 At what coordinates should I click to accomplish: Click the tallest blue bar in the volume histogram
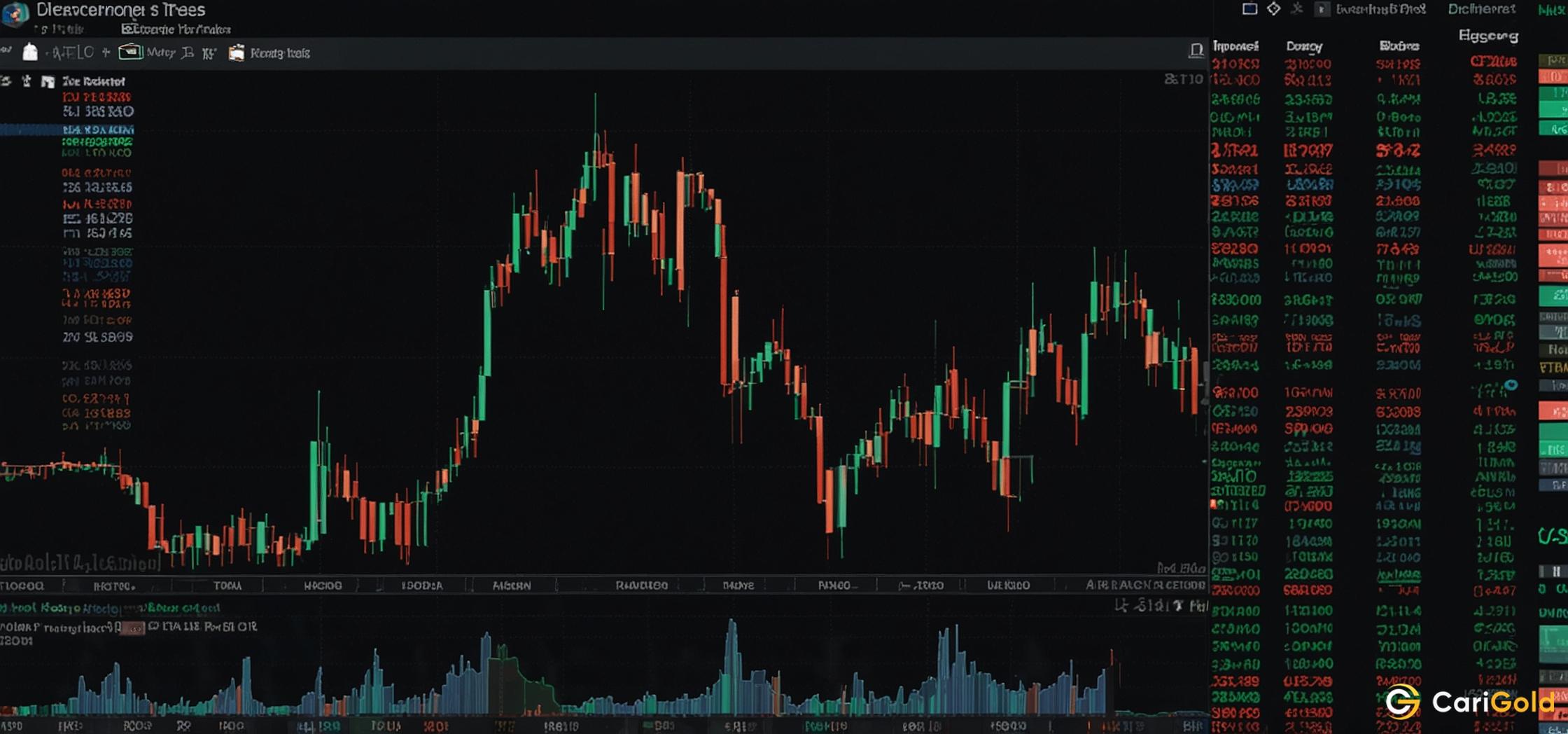pyautogui.click(x=732, y=665)
